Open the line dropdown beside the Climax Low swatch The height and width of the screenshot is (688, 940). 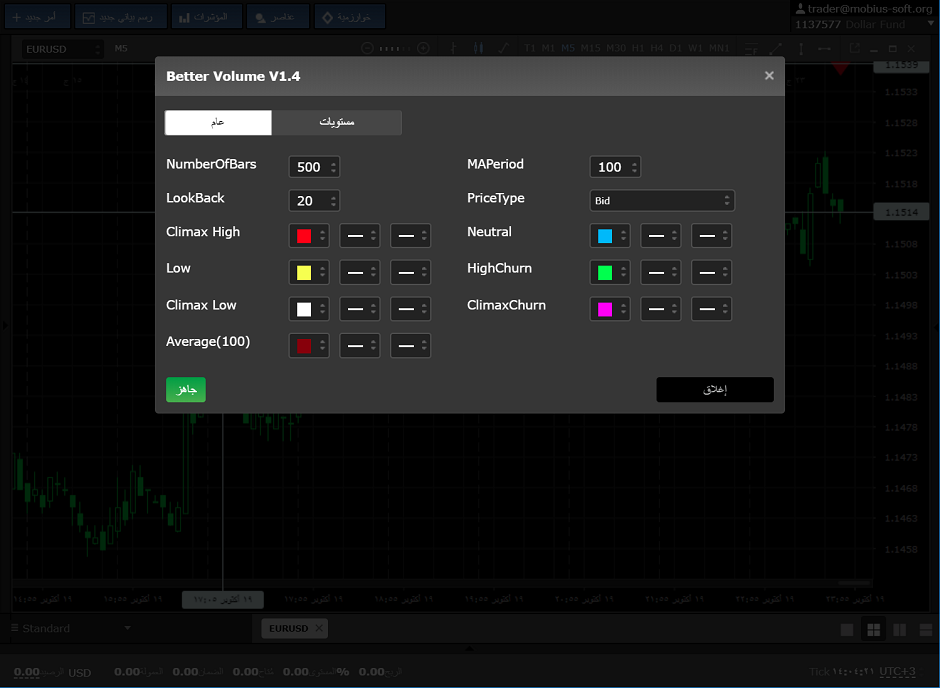tap(360, 309)
